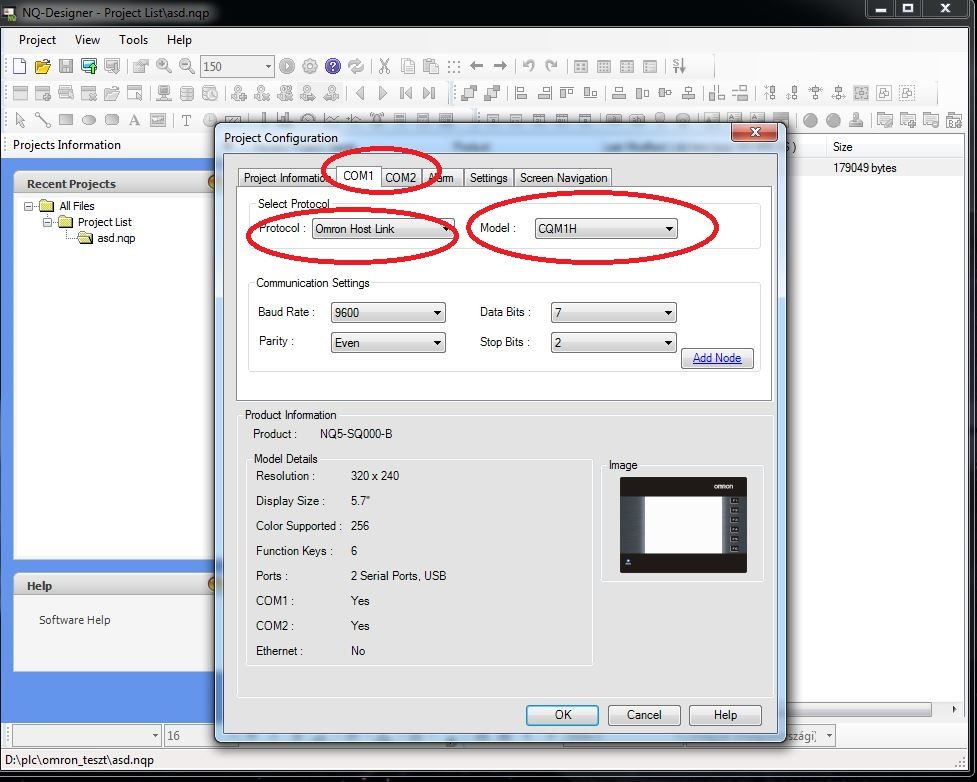The width and height of the screenshot is (977, 782).
Task: Click the Undo arrow icon
Action: 528,65
